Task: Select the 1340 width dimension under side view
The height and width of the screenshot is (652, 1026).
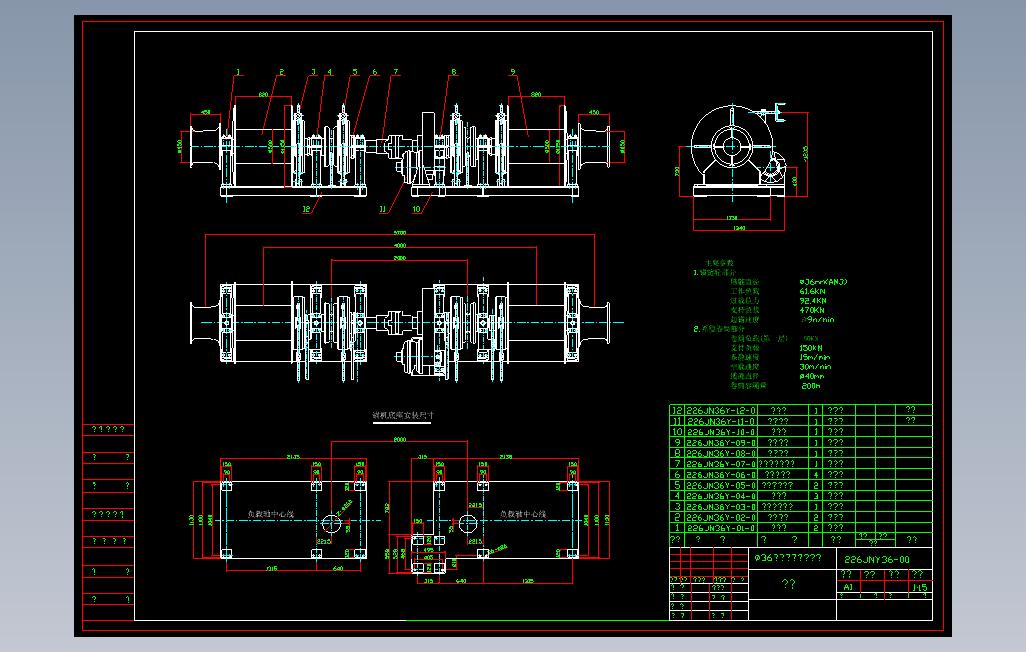Action: (739, 228)
